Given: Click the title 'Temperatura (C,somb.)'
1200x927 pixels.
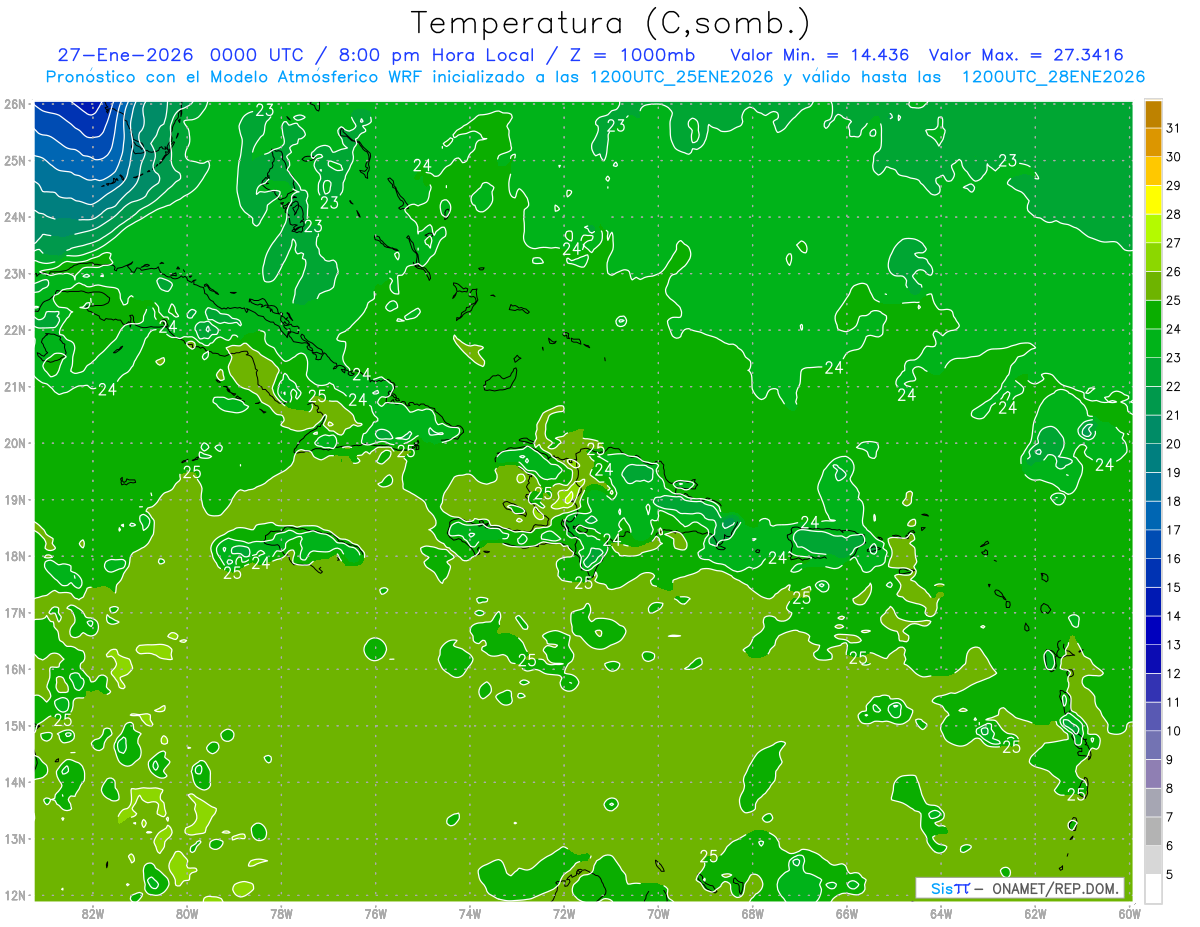Looking at the screenshot, I should [610, 23].
